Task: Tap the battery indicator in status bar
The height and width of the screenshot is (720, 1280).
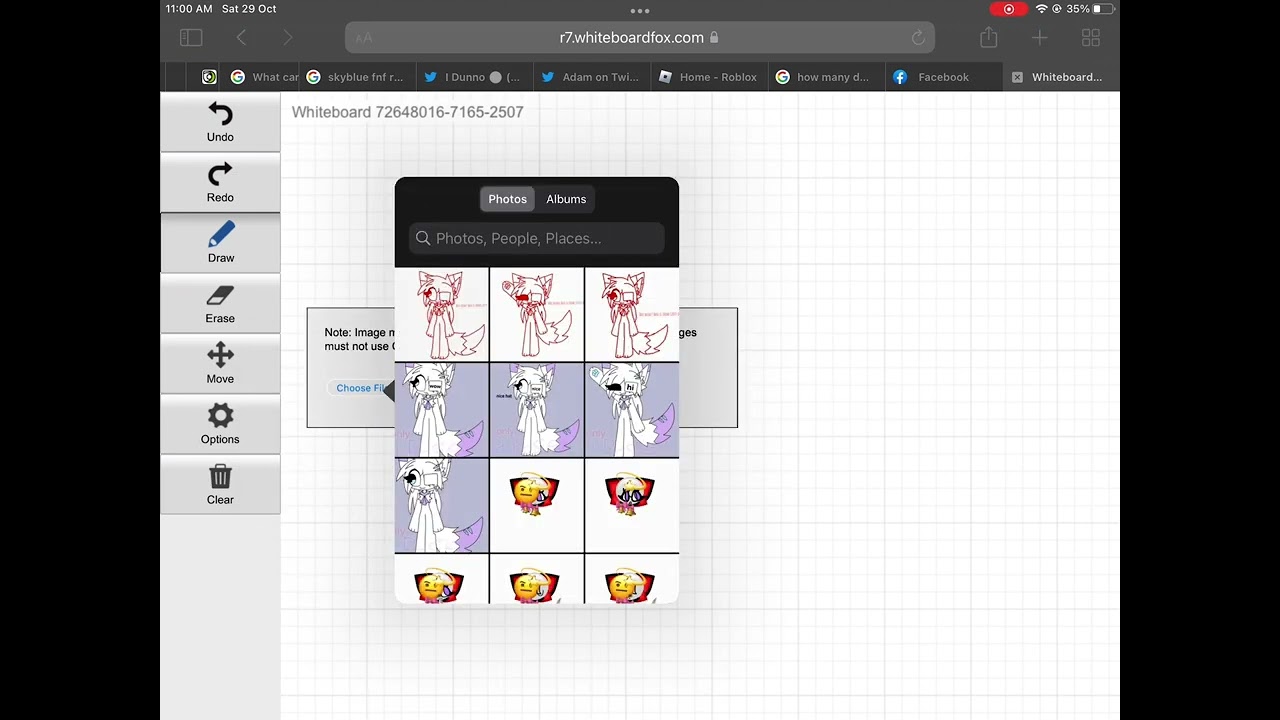Action: (1103, 9)
